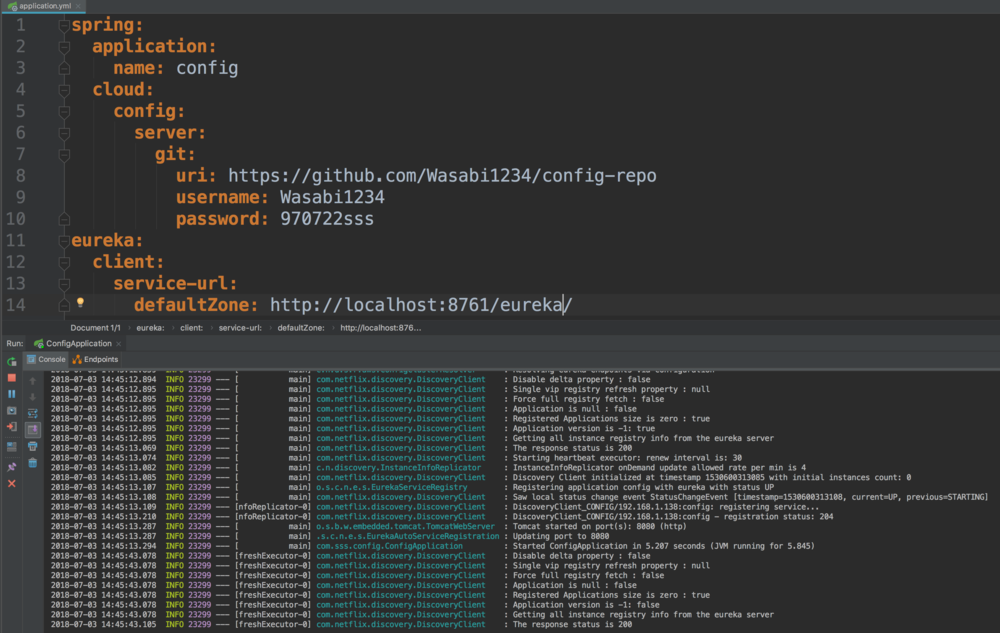Click the exit icon with red arrow
Image resolution: width=1000 pixels, height=633 pixels.
(x=12, y=427)
